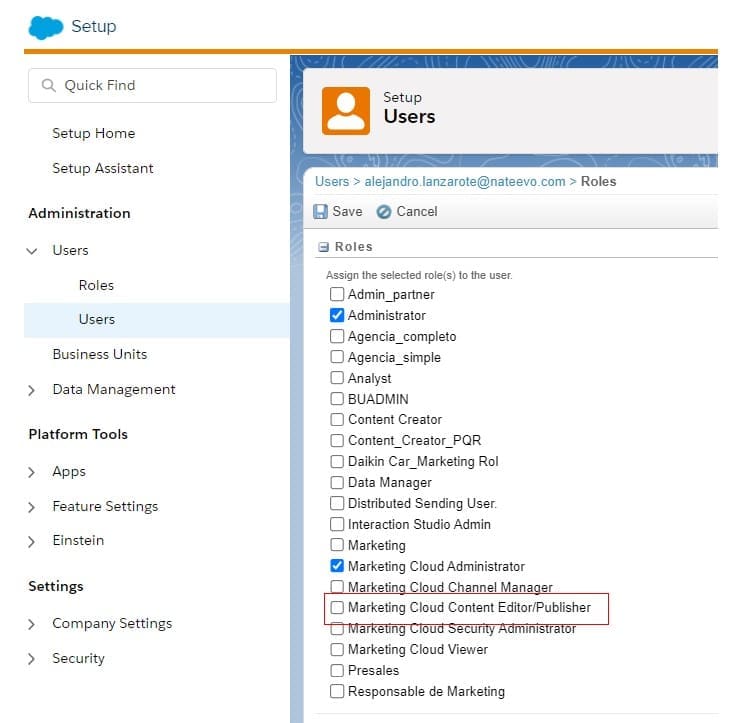Check the Marketing Cloud Content Editor/Publisher box

[x=337, y=608]
